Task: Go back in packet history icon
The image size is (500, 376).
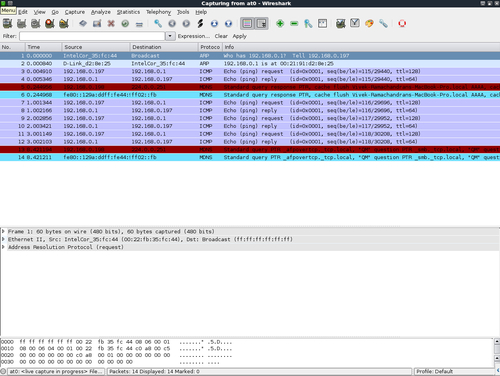Action: point(172,23)
